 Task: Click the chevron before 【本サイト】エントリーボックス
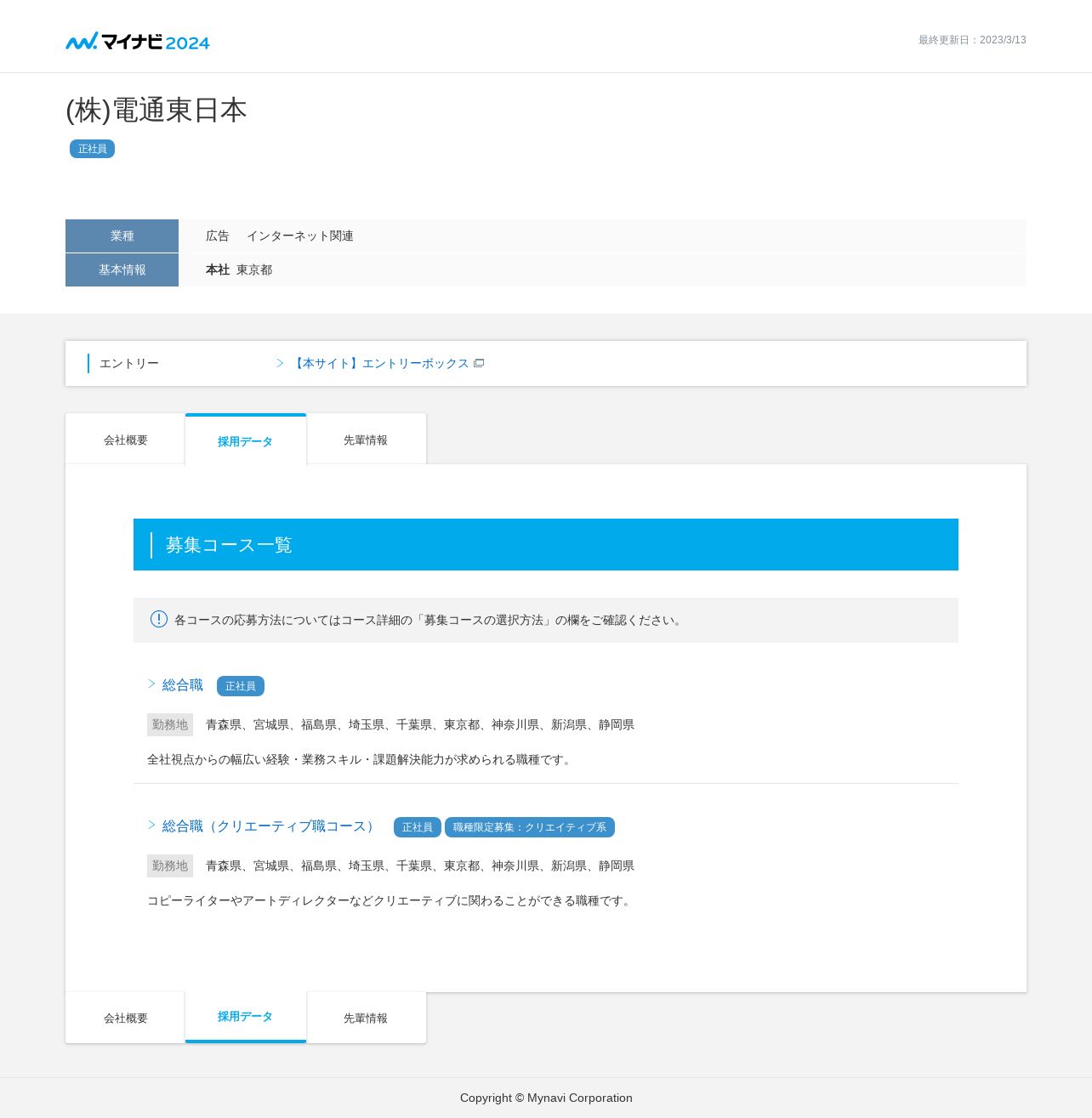(280, 363)
